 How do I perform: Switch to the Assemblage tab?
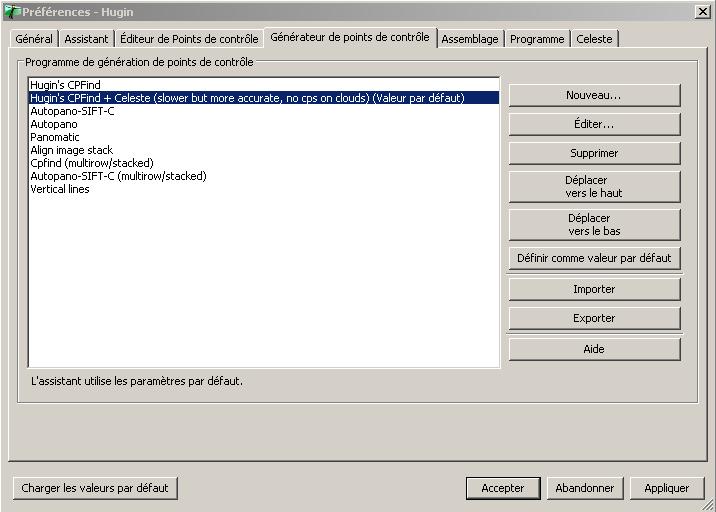[470, 39]
